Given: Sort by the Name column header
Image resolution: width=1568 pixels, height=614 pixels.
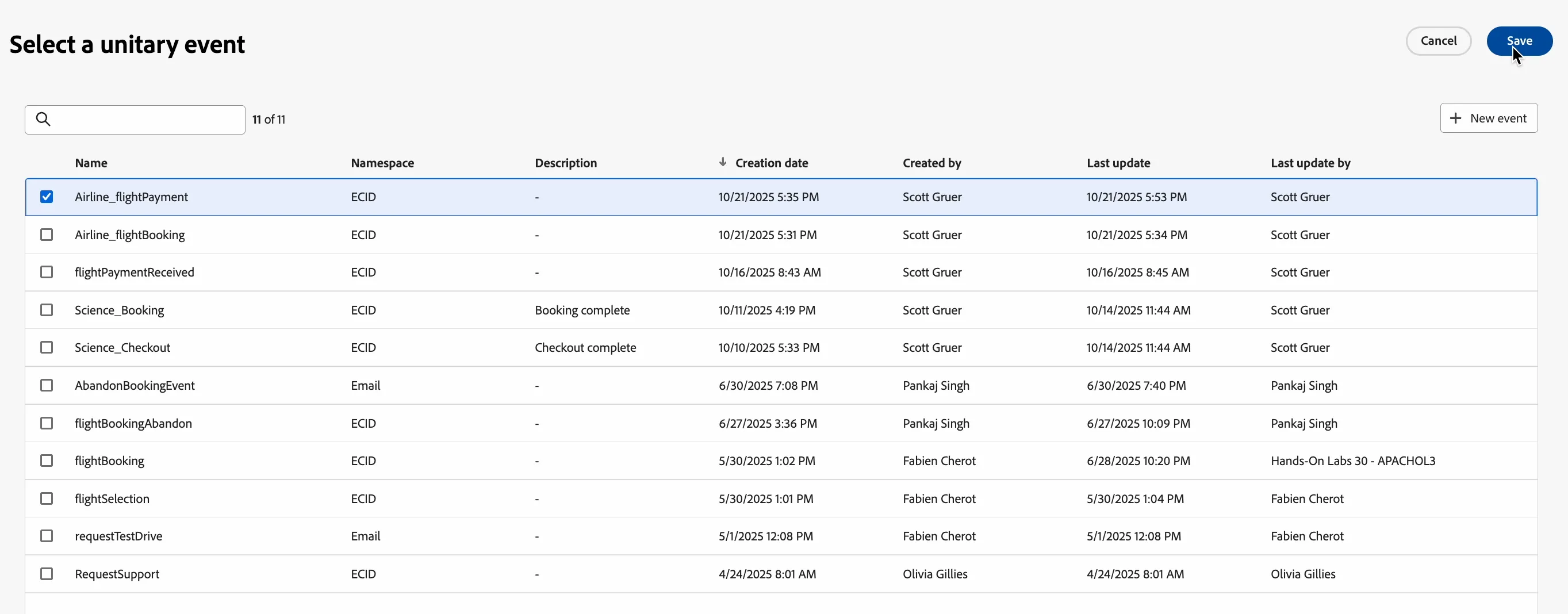Looking at the screenshot, I should click(91, 163).
